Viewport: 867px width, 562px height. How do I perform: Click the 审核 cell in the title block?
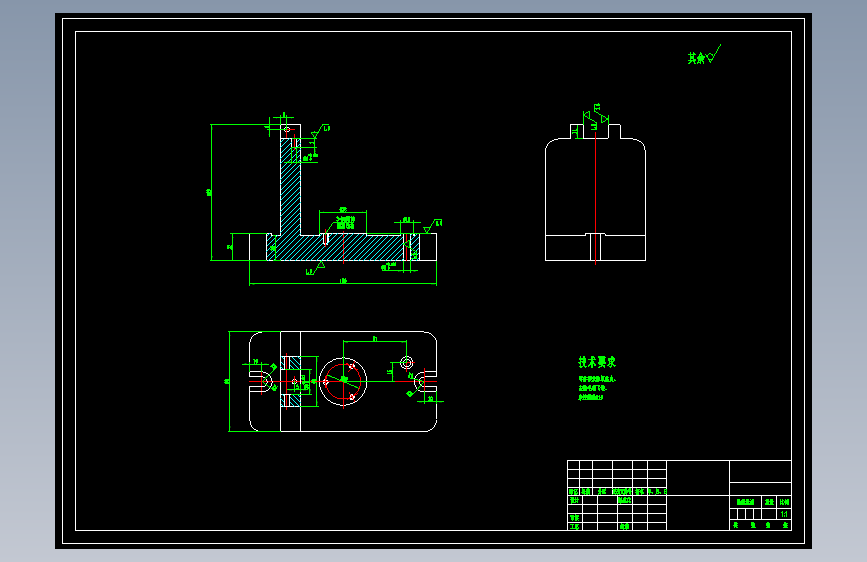(574, 518)
